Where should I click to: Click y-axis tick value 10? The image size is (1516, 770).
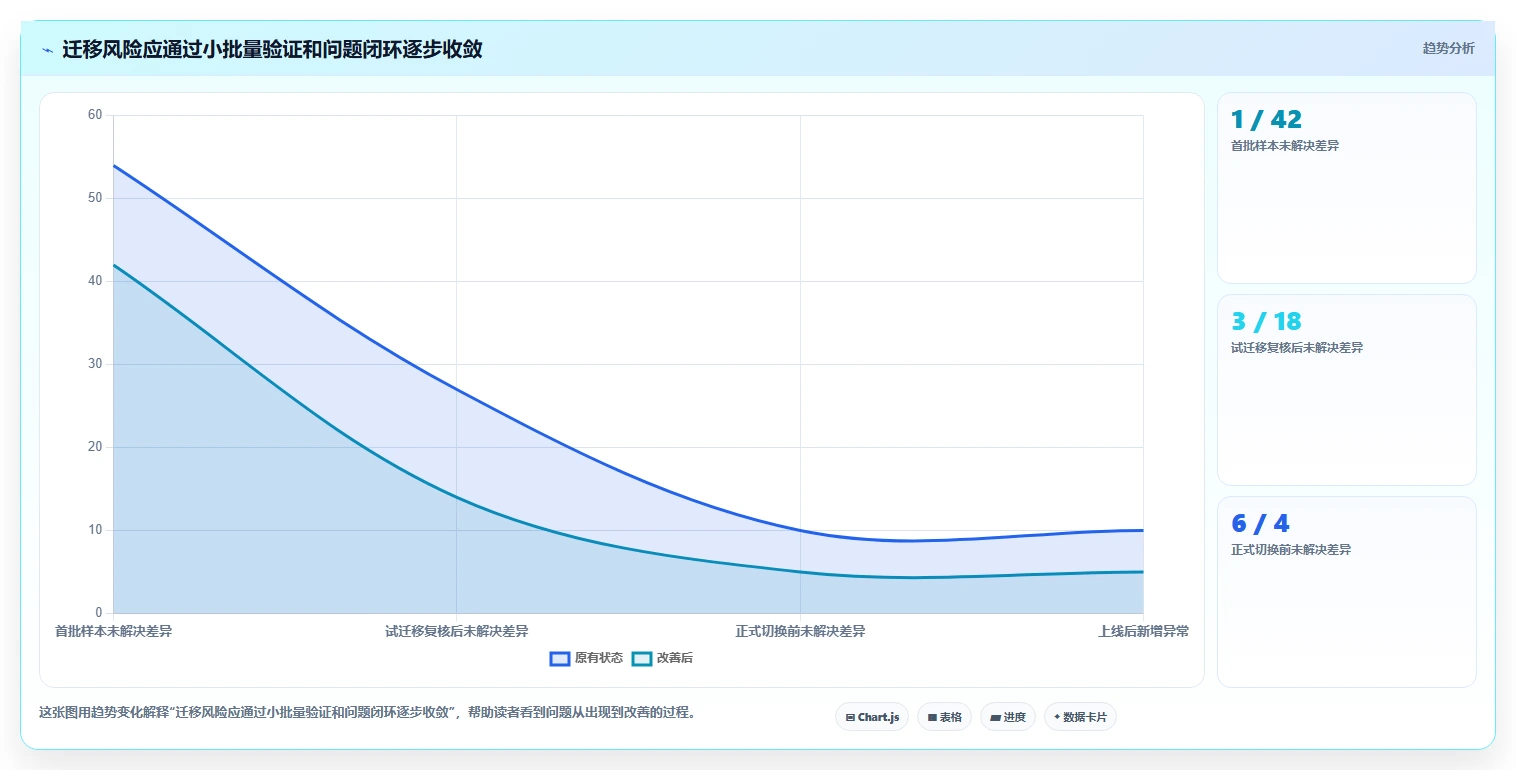coord(95,530)
